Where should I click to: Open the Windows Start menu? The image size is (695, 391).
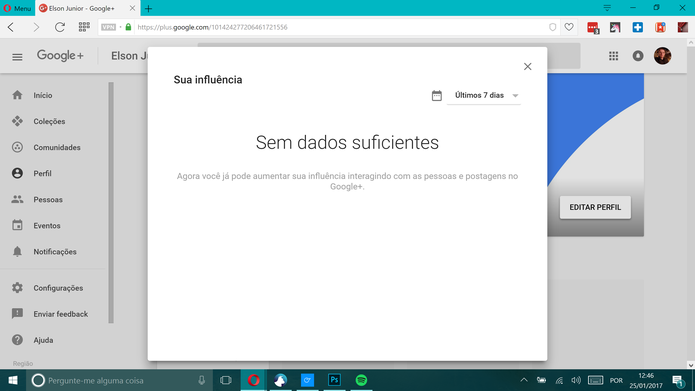pos(13,380)
